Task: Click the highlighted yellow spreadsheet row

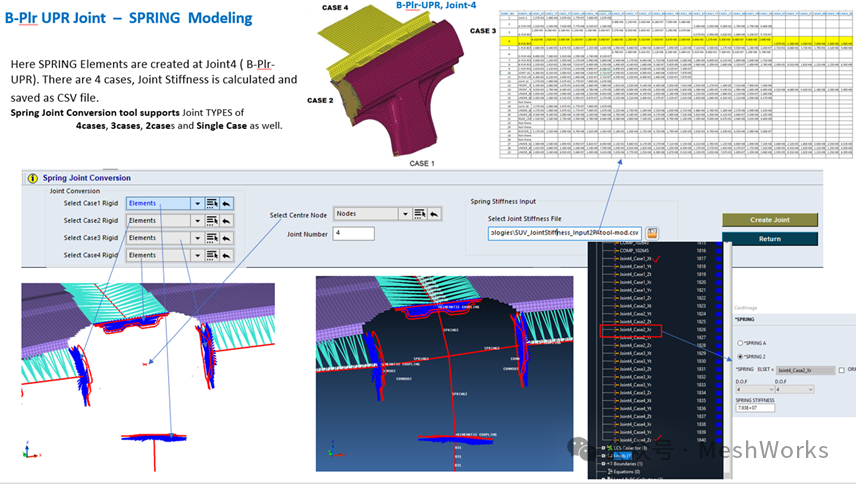Action: (676, 40)
